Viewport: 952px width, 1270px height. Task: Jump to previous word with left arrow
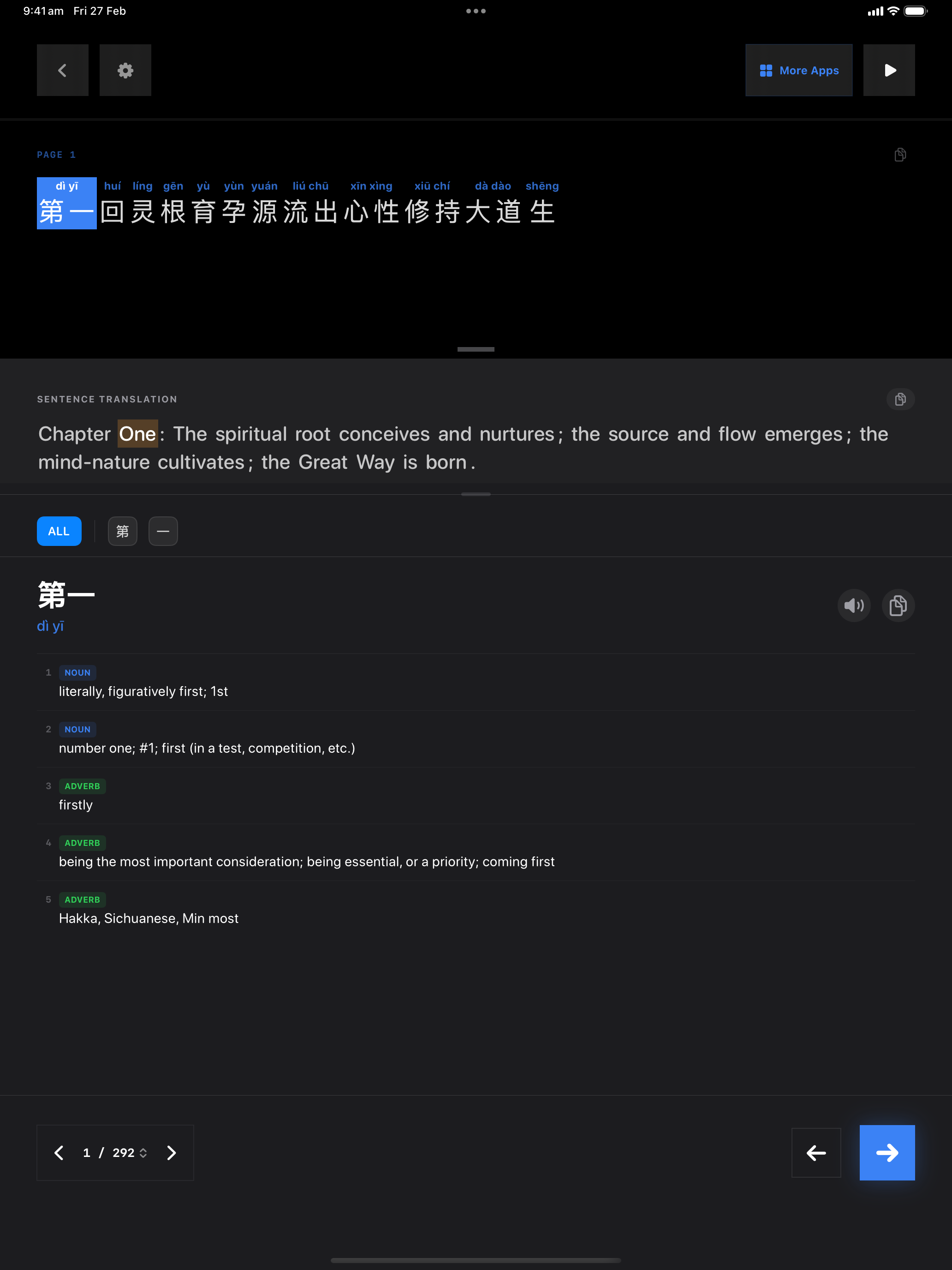click(816, 1153)
